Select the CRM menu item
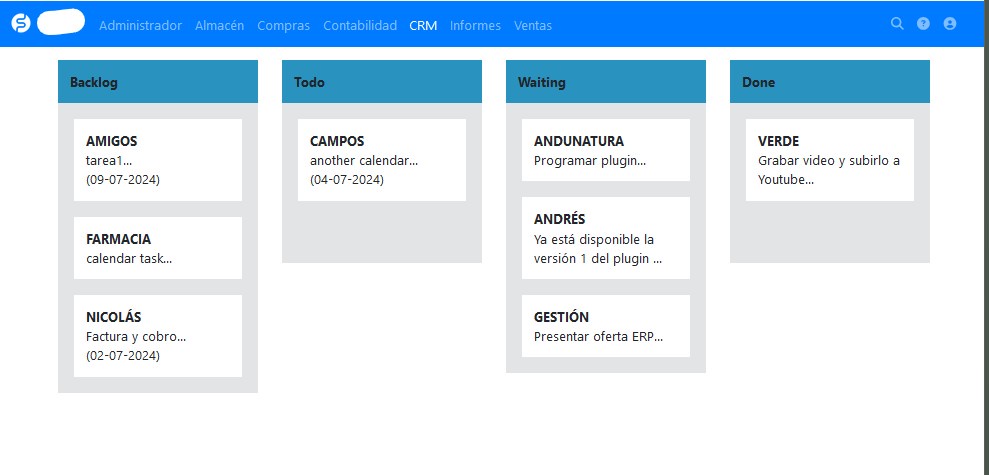Image resolution: width=989 pixels, height=475 pixels. 423,26
